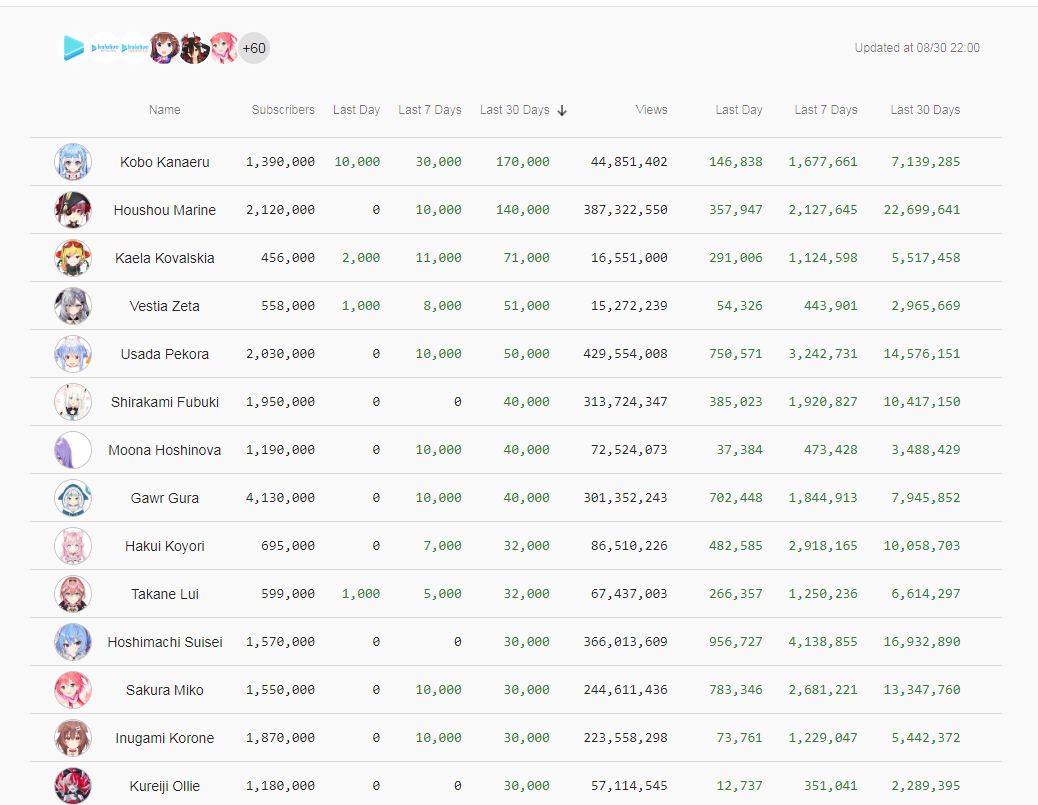Viewport: 1038px width, 805px height.
Task: Sort by Subscribers column header
Action: tap(283, 110)
